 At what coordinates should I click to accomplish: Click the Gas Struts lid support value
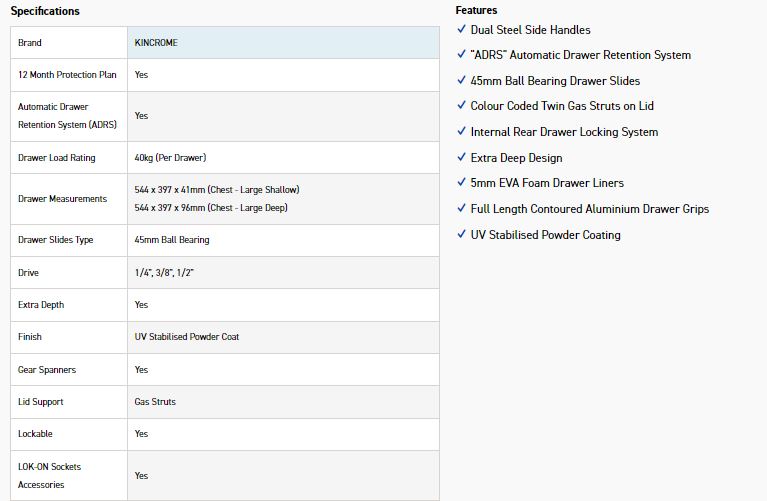coord(155,402)
